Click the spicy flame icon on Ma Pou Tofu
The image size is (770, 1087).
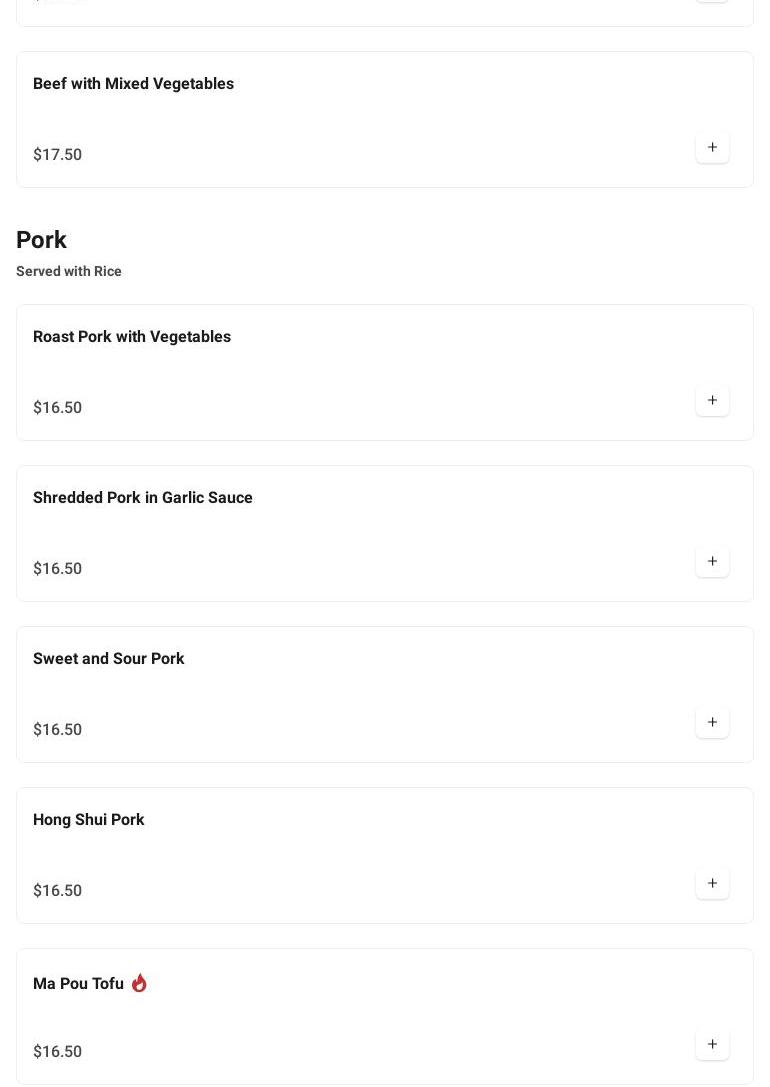point(139,983)
